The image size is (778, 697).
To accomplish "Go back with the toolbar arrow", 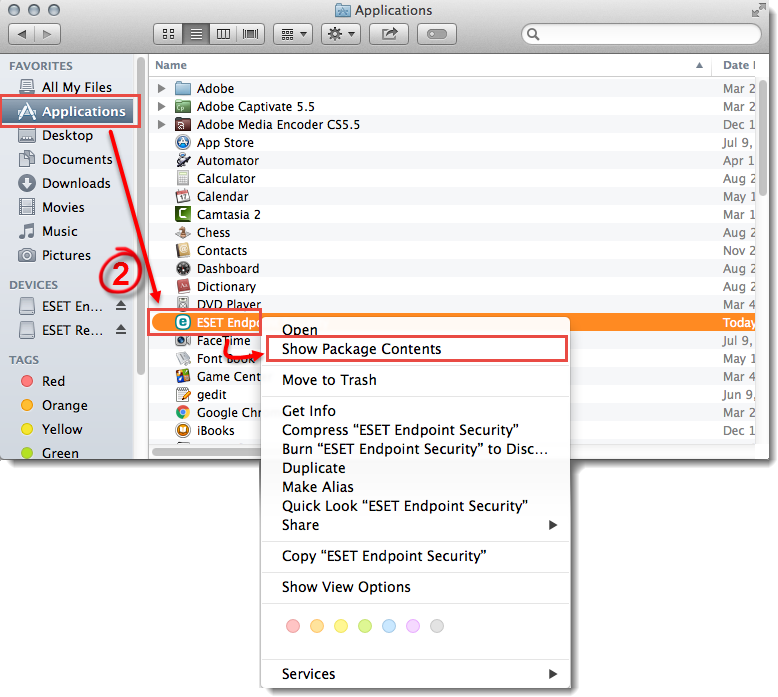I will click(24, 34).
